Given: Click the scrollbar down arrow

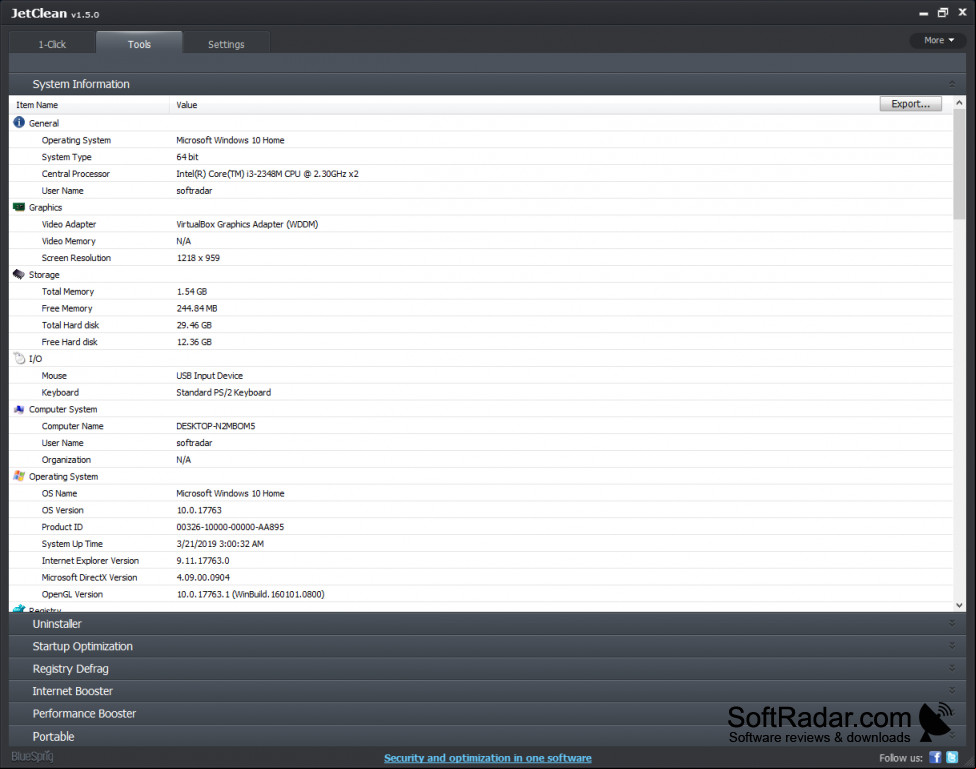Looking at the screenshot, I should [x=959, y=605].
